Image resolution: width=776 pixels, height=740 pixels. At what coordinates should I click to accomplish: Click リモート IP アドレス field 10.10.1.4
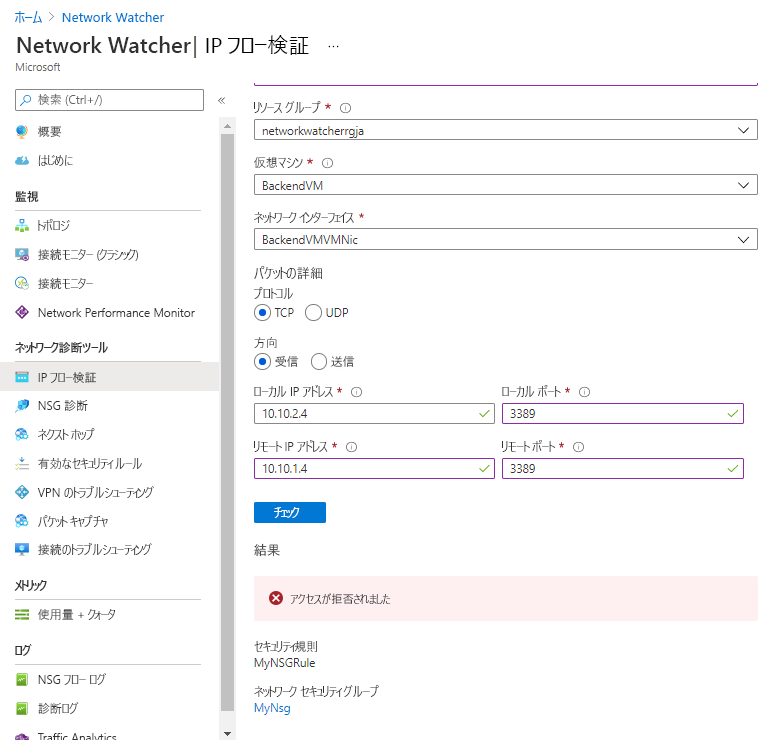click(x=374, y=468)
